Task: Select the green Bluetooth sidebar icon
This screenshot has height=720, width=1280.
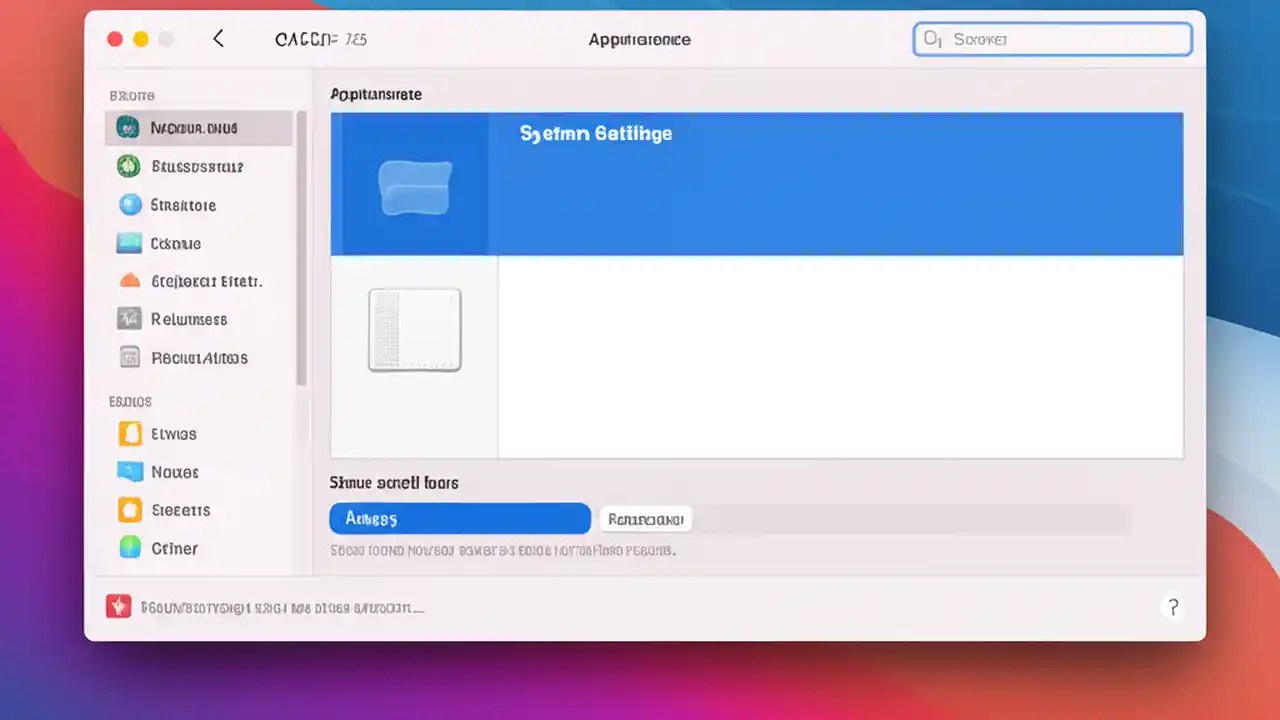Action: (197, 166)
